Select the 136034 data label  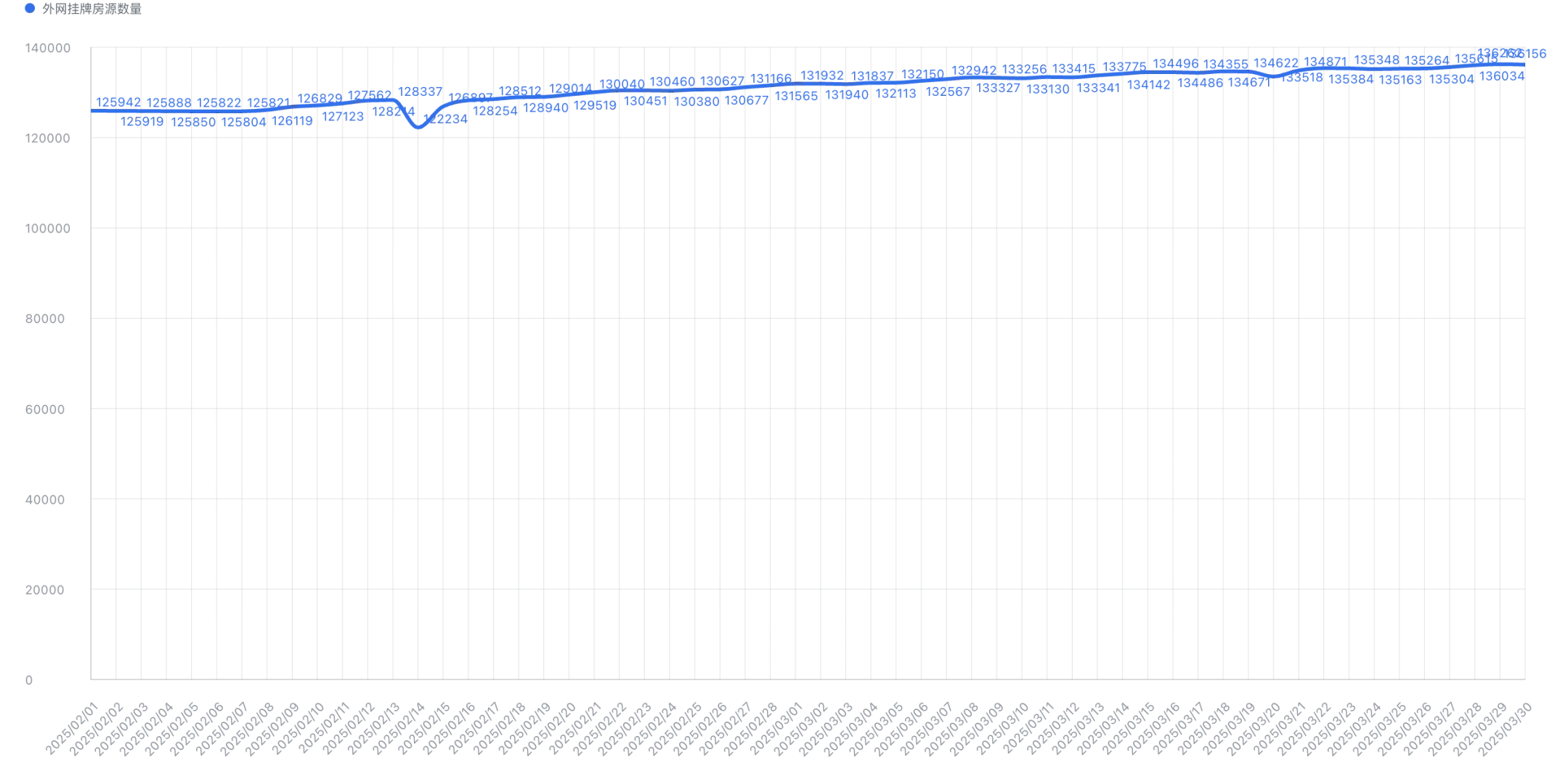tap(1502, 75)
